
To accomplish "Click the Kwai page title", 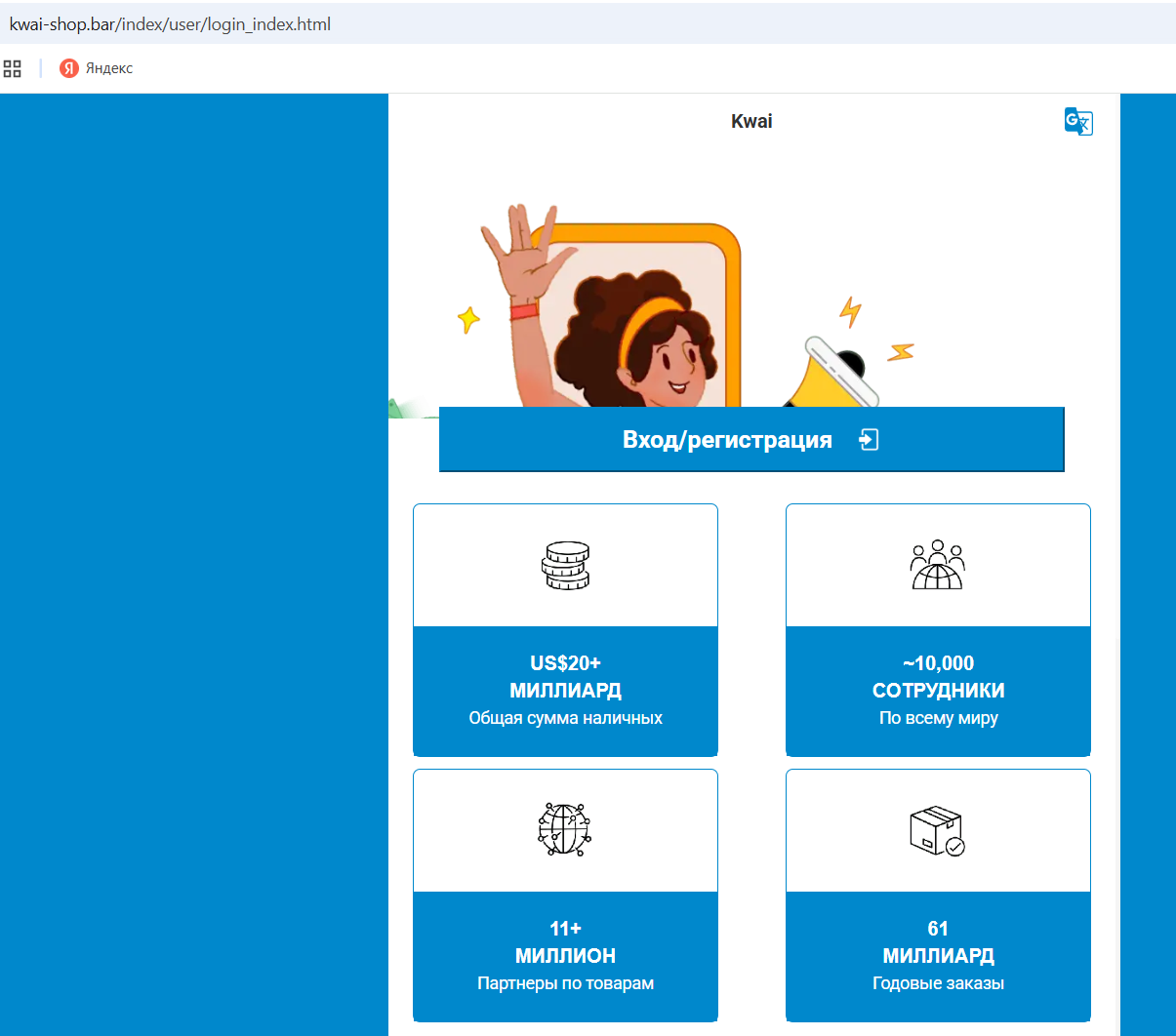I will 751,121.
